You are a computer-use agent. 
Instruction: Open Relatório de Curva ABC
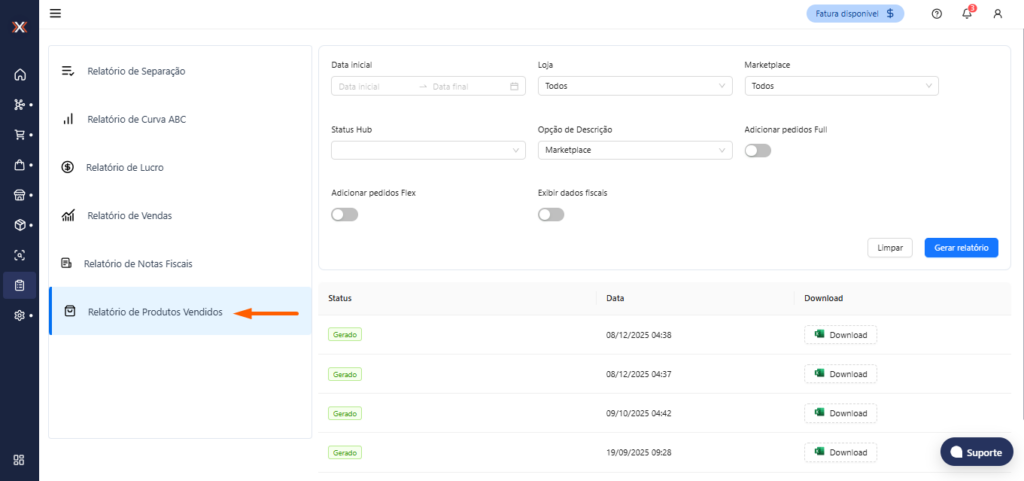[136, 119]
